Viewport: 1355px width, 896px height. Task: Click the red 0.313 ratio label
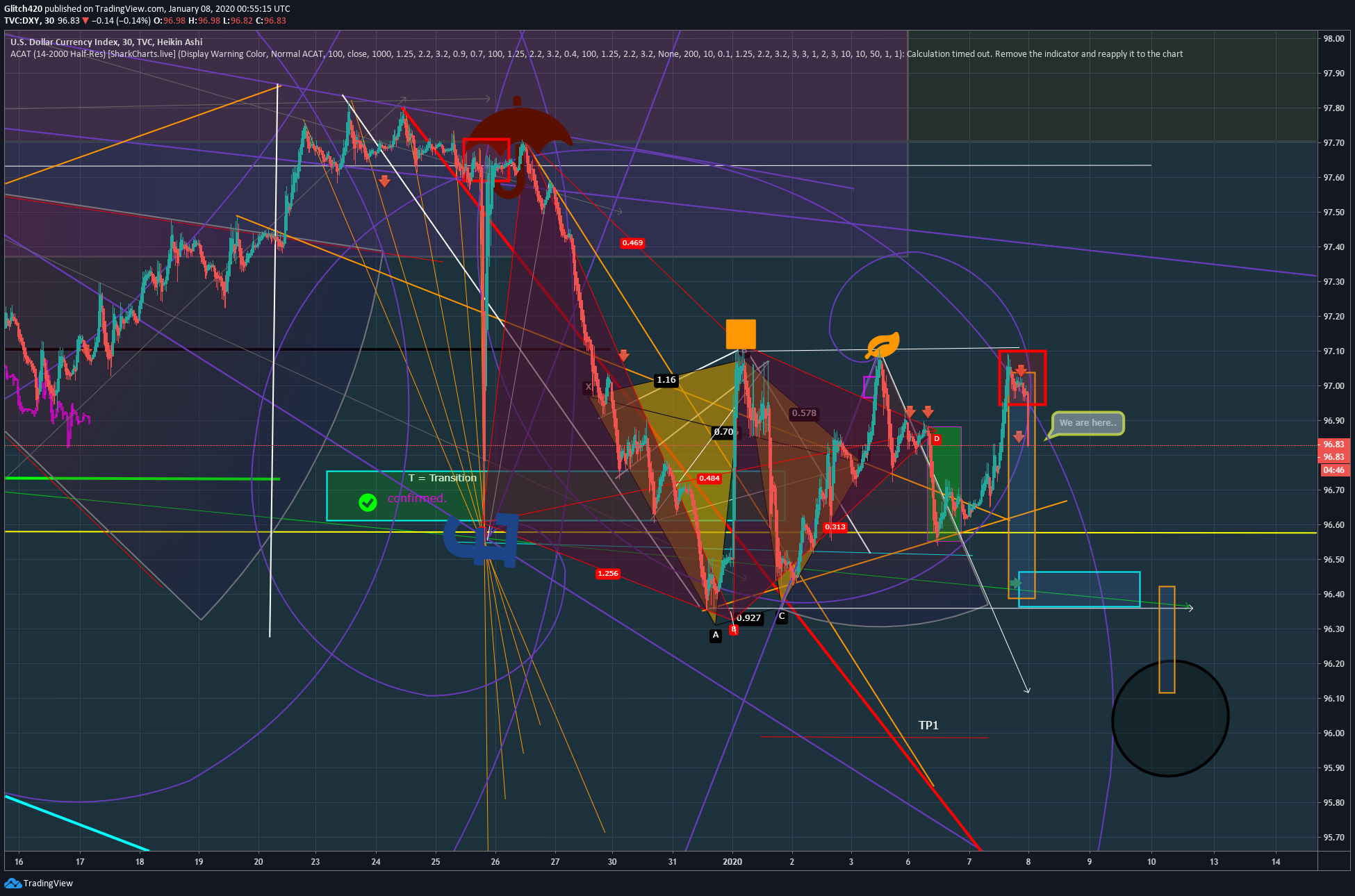(x=835, y=527)
